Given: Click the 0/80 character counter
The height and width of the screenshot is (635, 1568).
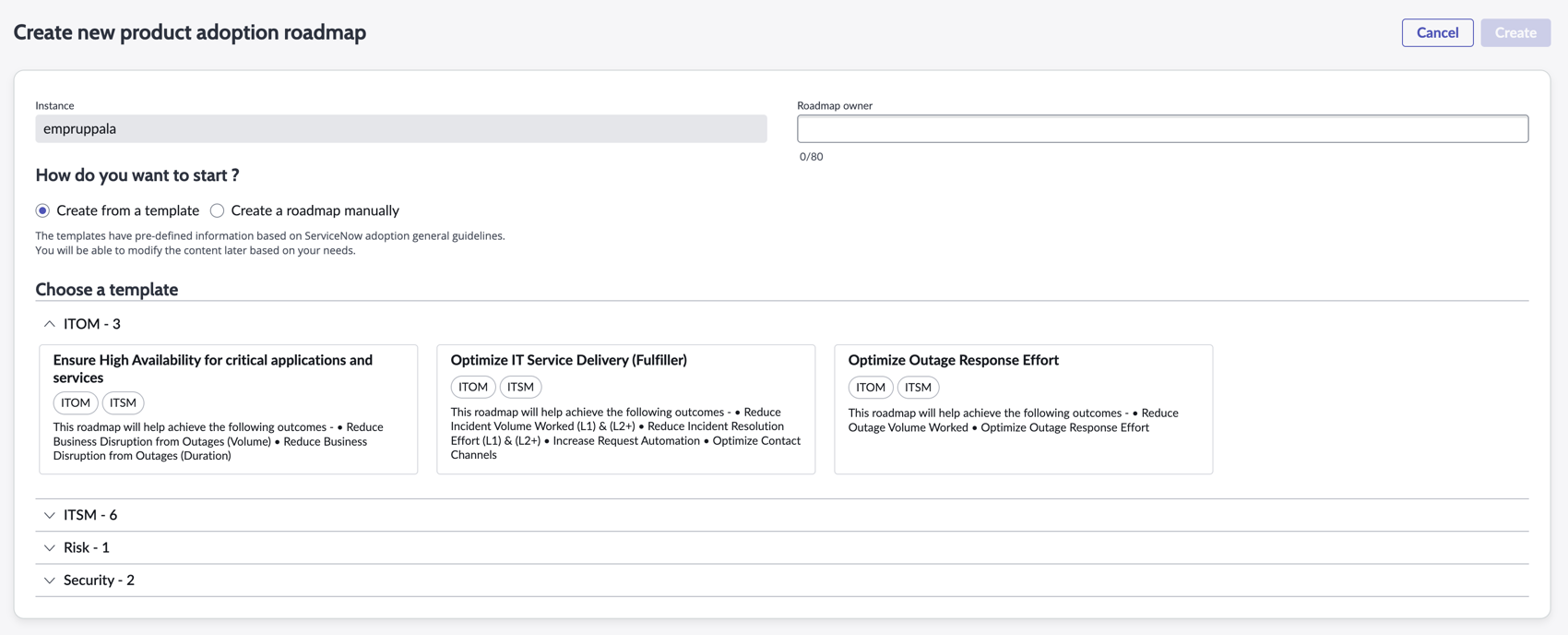Looking at the screenshot, I should 811,157.
